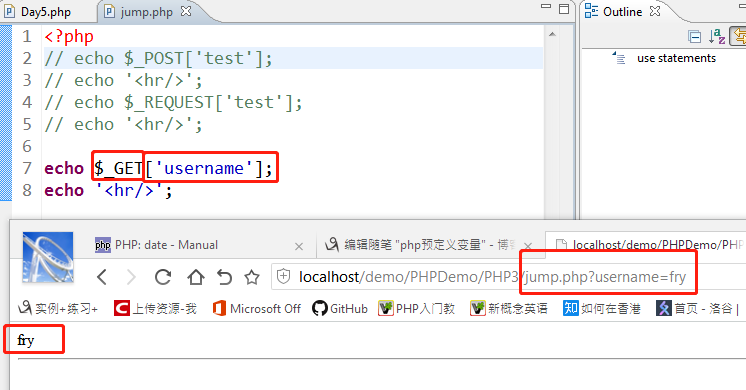Place cursor on line 2 POST comment

tap(158, 58)
